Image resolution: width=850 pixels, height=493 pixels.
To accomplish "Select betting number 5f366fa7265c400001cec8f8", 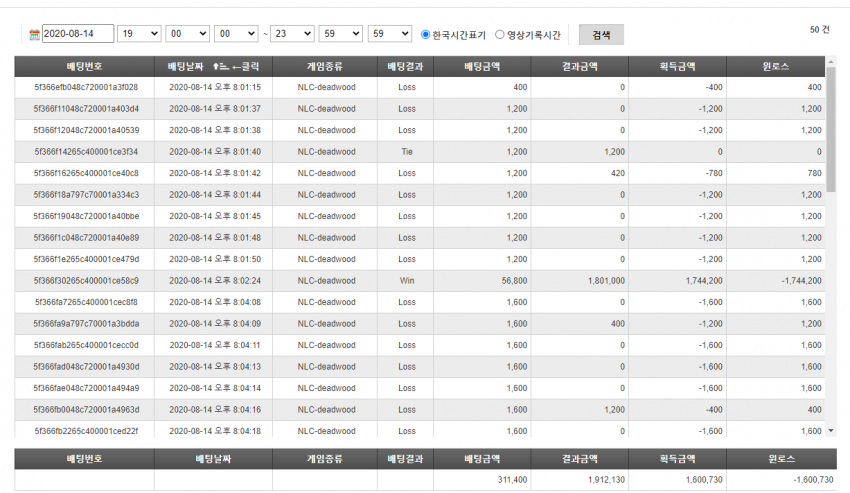I will (x=86, y=302).
